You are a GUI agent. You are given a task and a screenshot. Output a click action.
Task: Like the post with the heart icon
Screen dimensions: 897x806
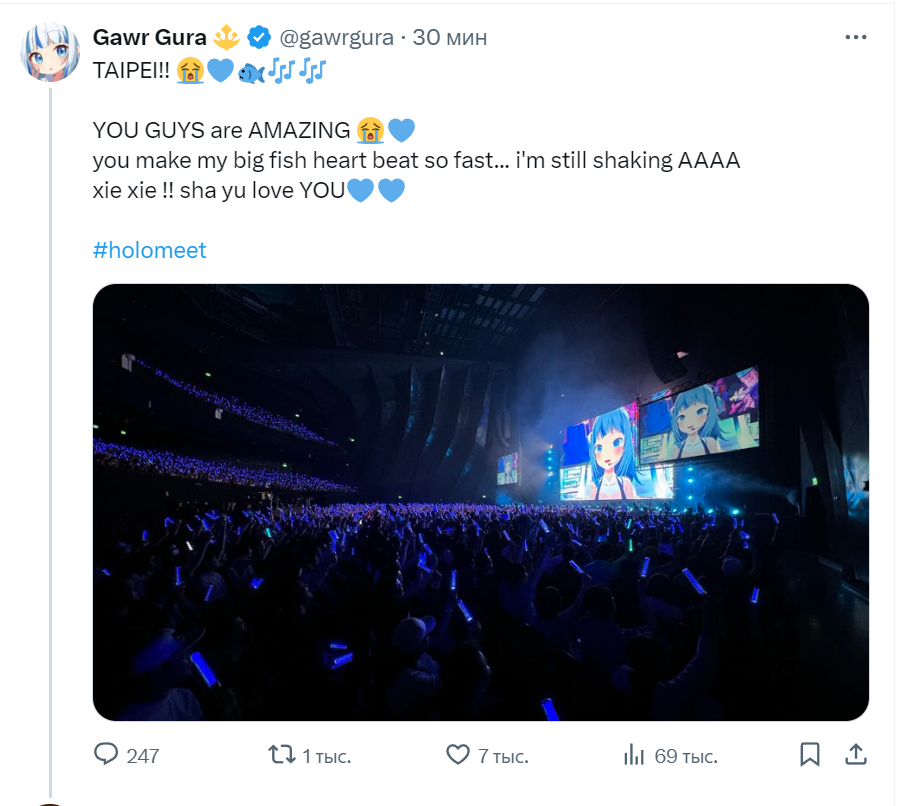(457, 755)
